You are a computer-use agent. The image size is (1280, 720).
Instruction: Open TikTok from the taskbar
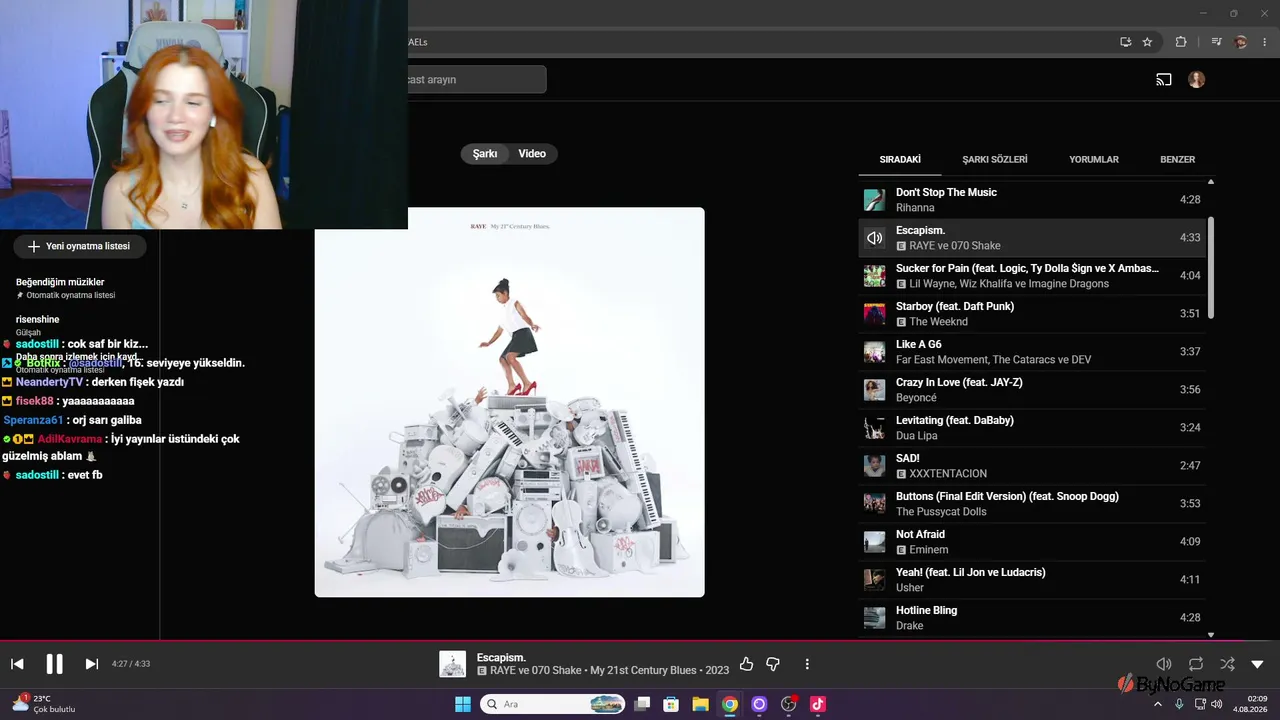(817, 704)
